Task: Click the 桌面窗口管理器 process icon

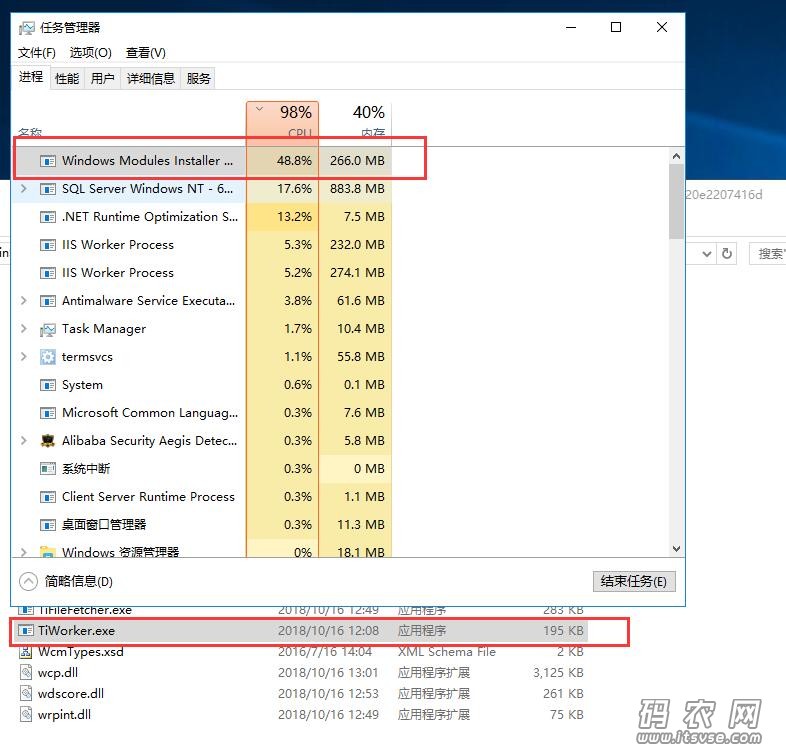Action: (x=48, y=525)
